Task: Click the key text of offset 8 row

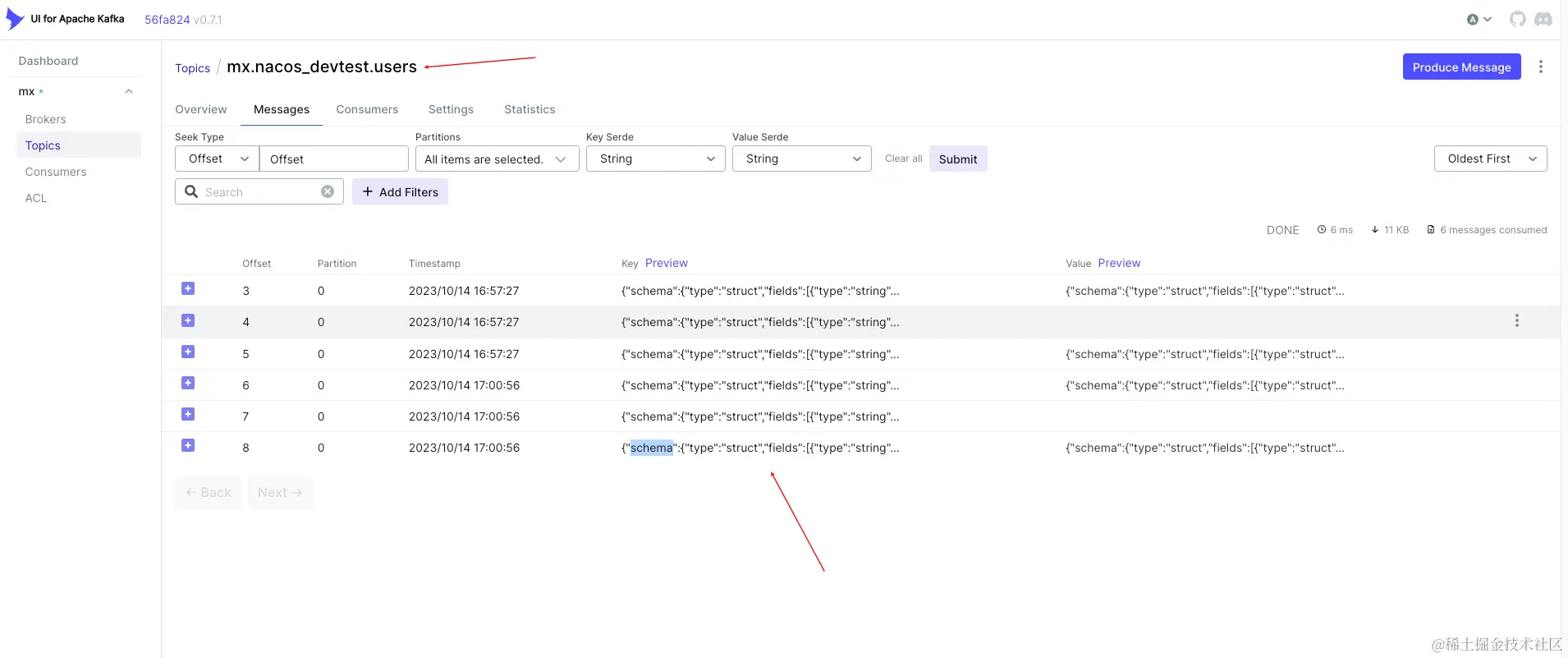Action: click(x=760, y=448)
